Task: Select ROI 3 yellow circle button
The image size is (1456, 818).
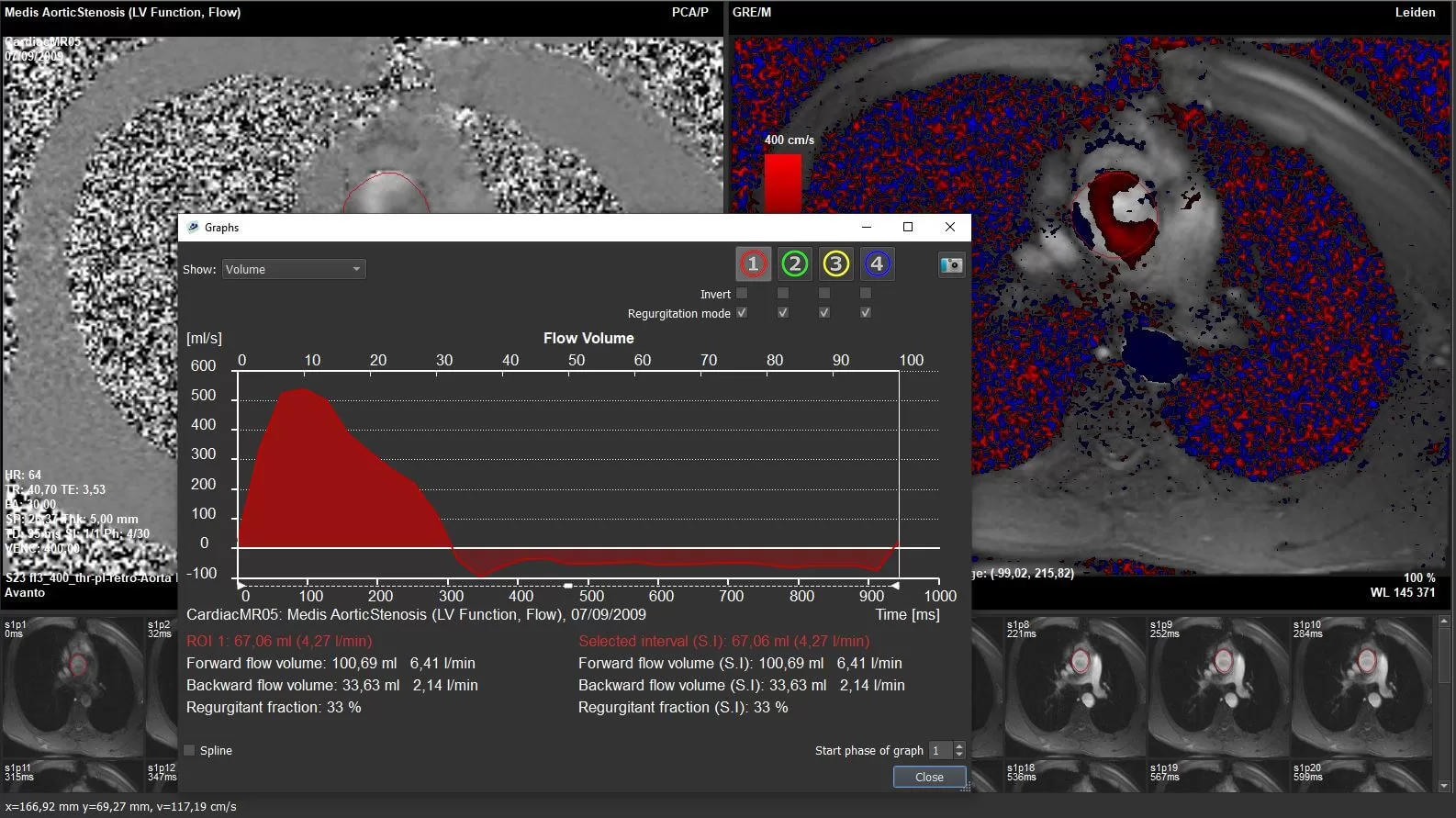Action: pyautogui.click(x=835, y=264)
